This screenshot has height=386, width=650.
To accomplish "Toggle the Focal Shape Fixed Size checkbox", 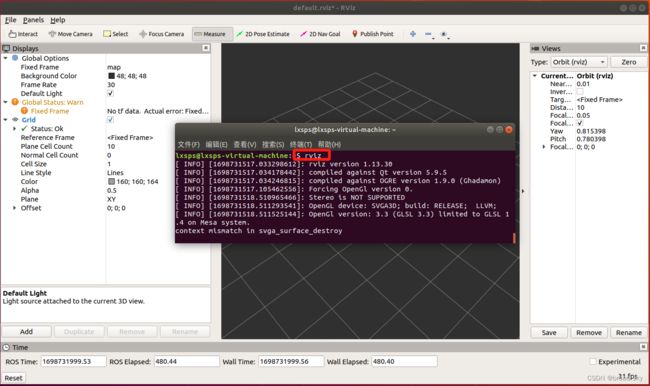I will 580,123.
